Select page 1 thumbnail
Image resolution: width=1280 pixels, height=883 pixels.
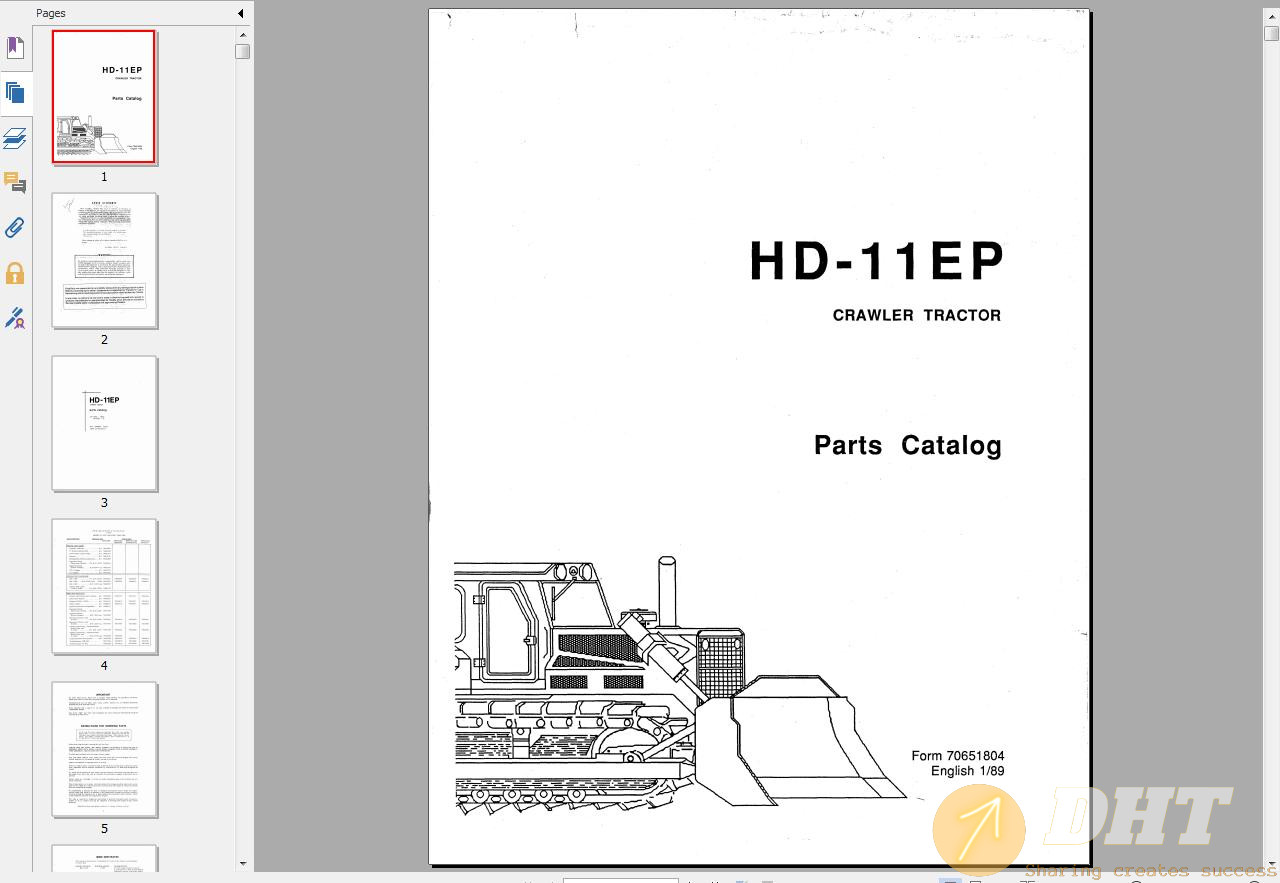pyautogui.click(x=104, y=97)
